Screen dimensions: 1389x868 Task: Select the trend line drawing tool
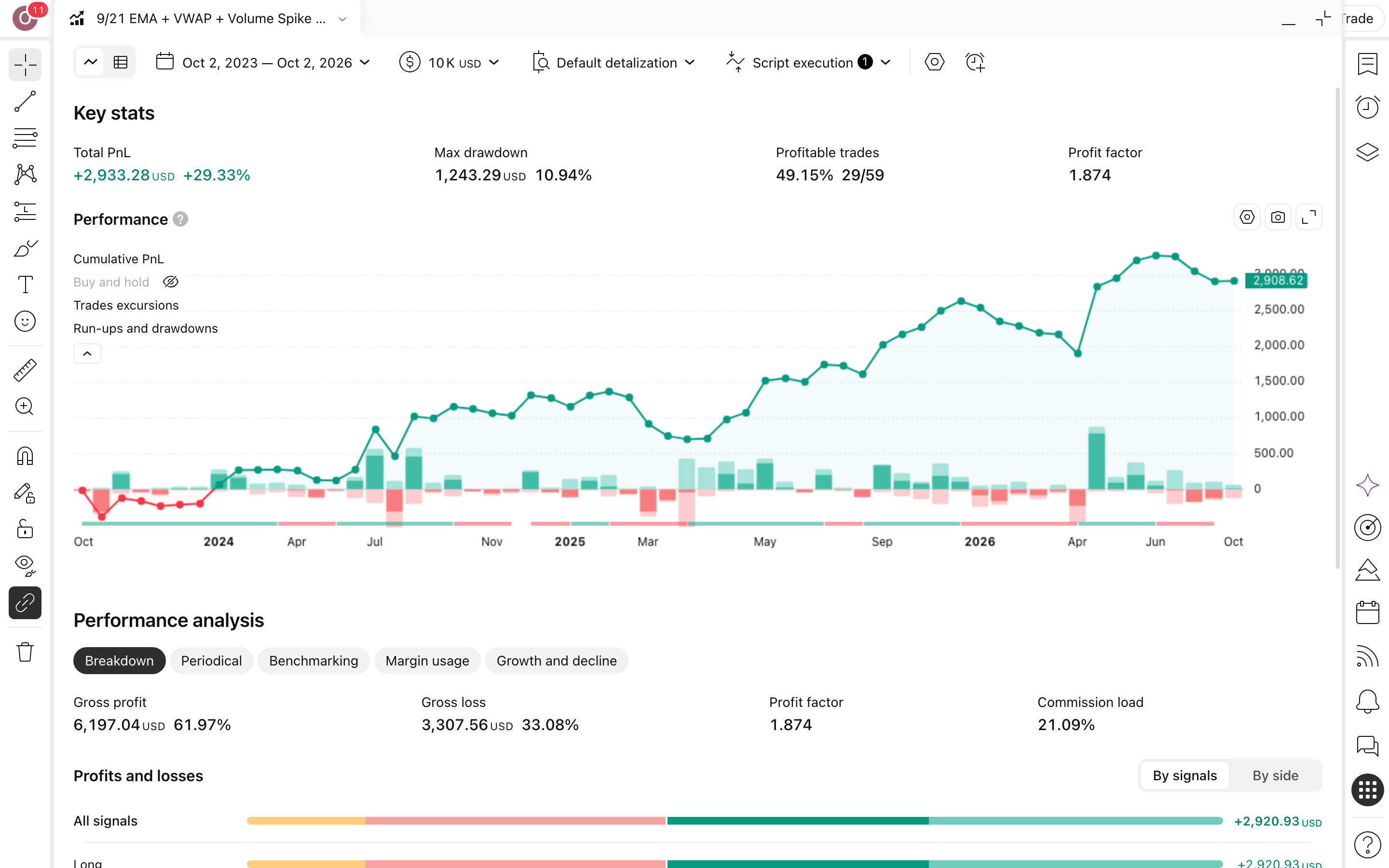[x=25, y=102]
